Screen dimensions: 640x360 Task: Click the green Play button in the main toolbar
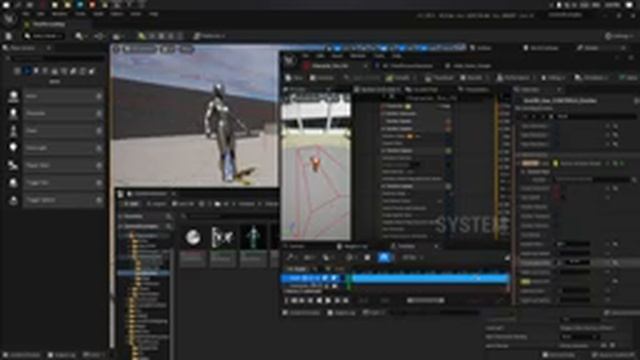142,36
